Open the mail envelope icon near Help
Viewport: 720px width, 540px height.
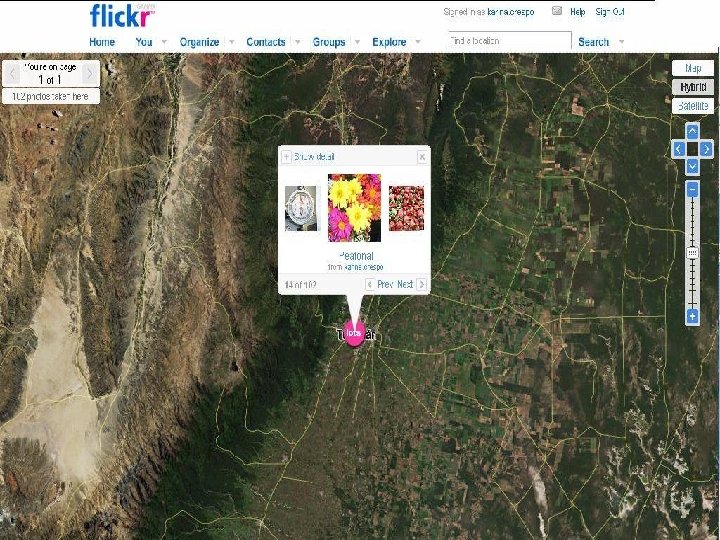[x=557, y=11]
